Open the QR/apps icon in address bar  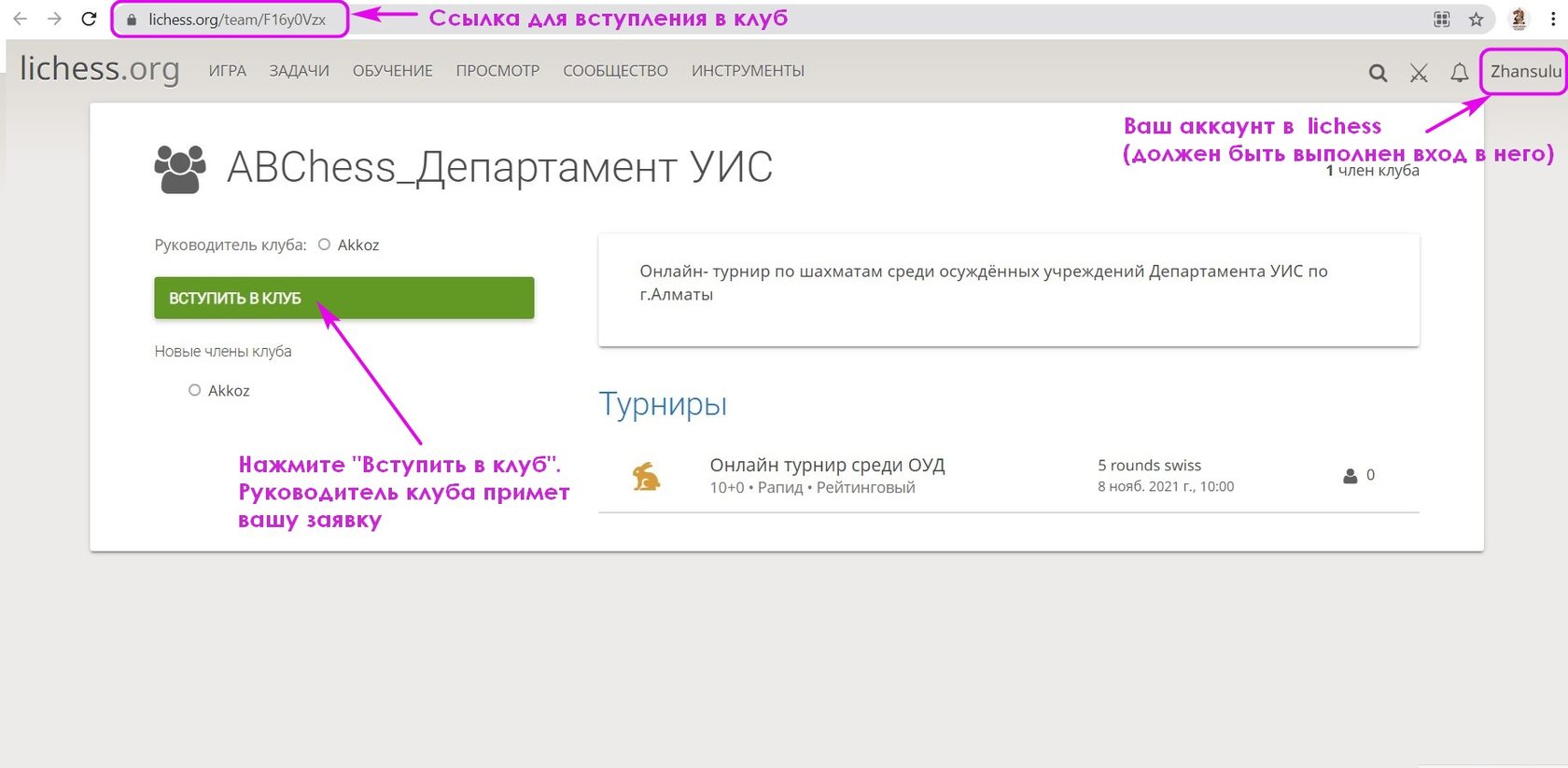click(1442, 19)
